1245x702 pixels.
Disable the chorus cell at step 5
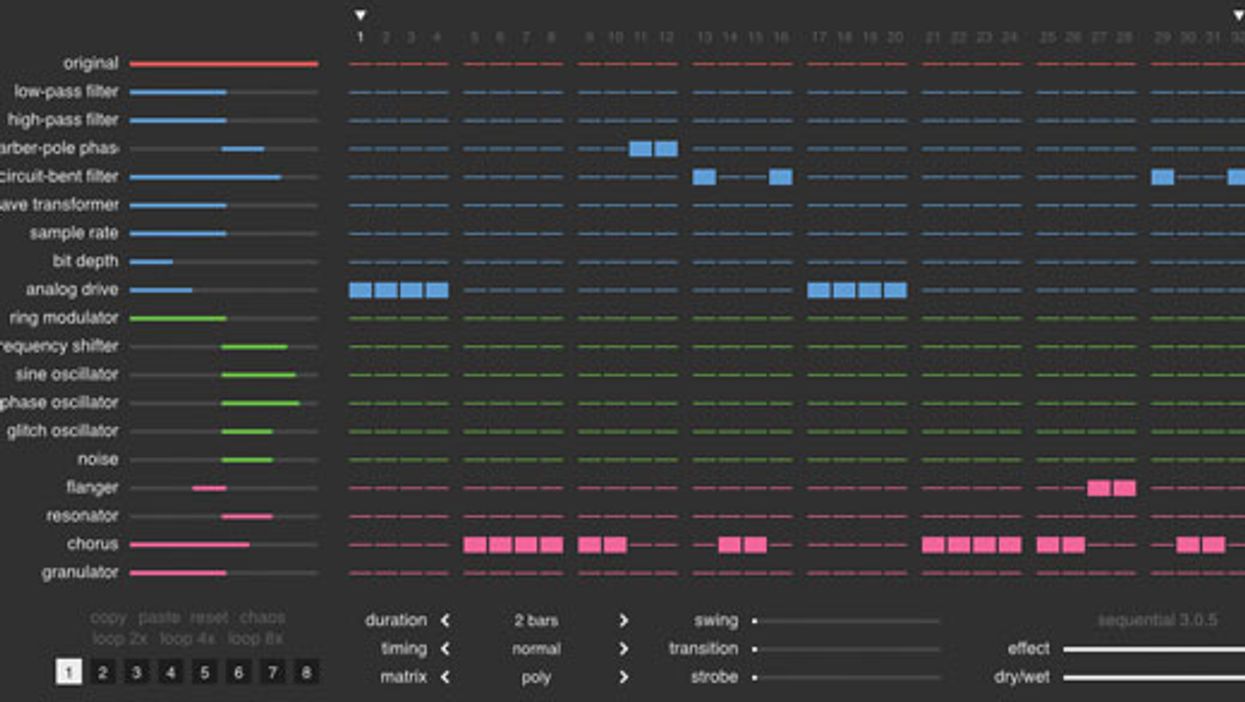point(475,545)
